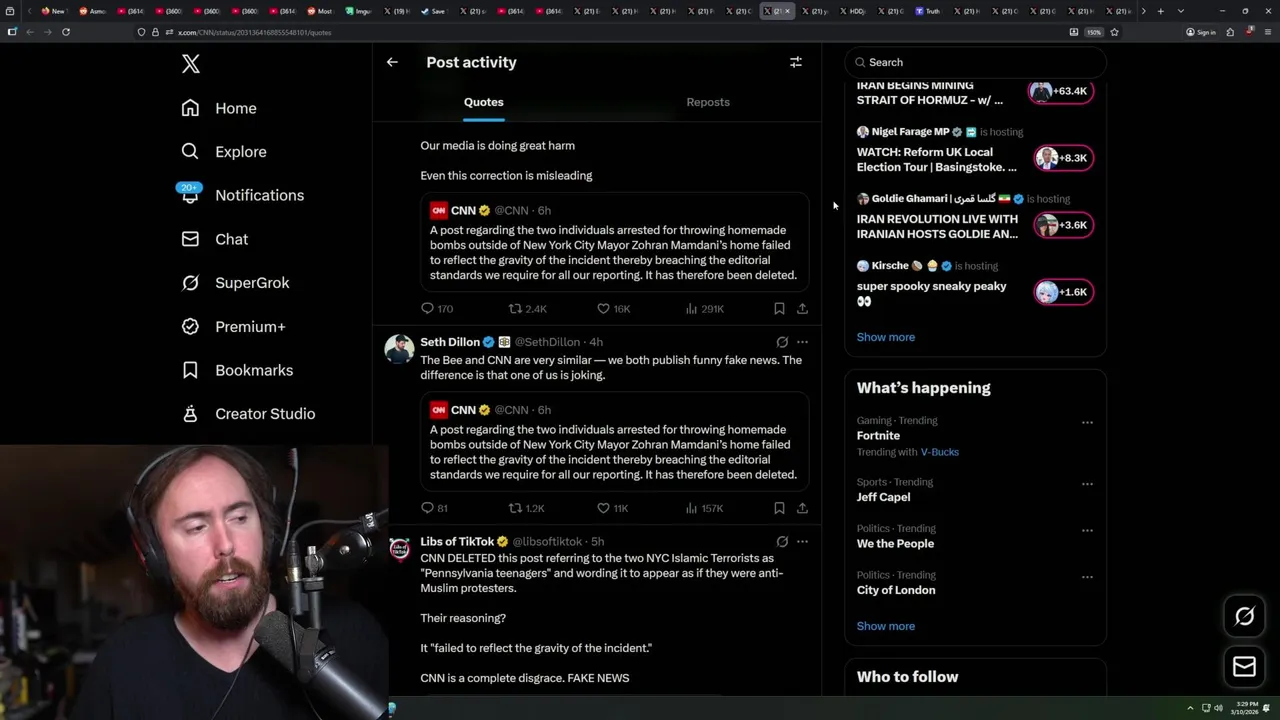Open Seth Dillon's profile name link
The width and height of the screenshot is (1280, 720).
pos(450,342)
